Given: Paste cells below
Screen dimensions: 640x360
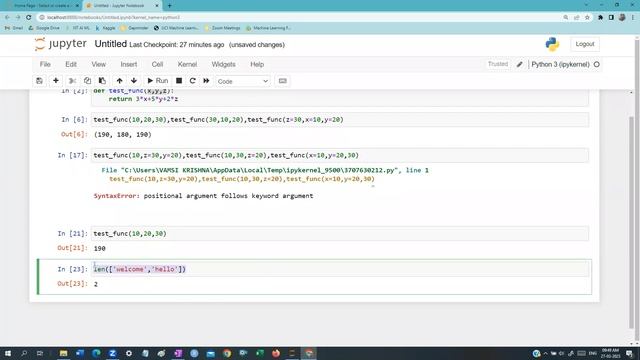Looking at the screenshot, I should click(x=102, y=81).
